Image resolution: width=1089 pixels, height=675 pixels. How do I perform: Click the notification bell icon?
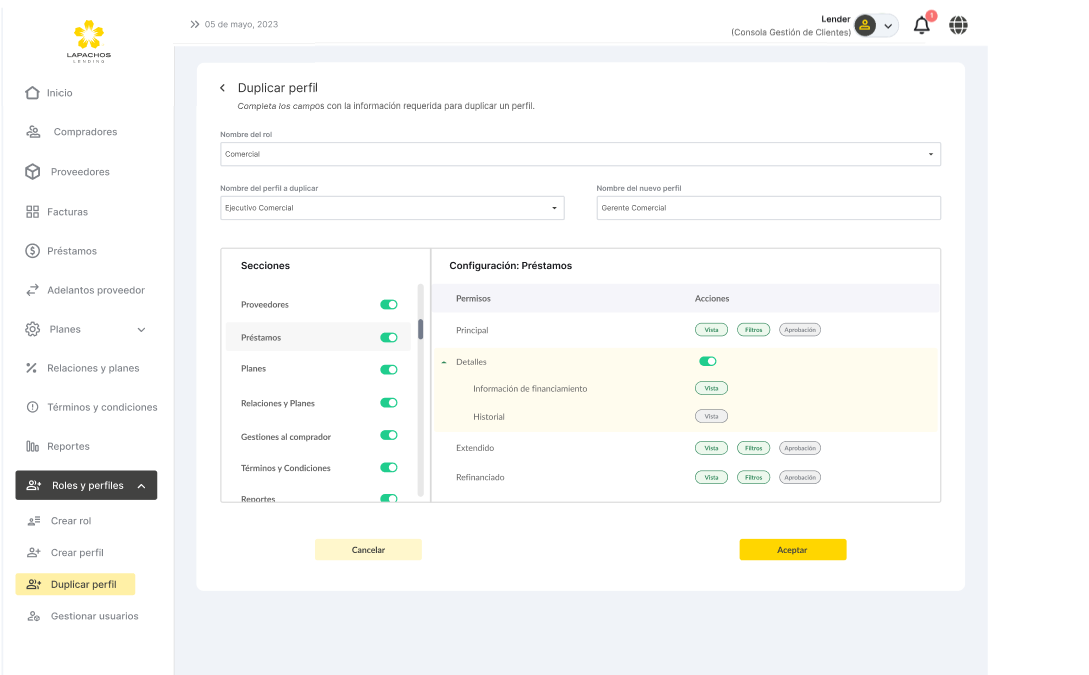pos(921,26)
